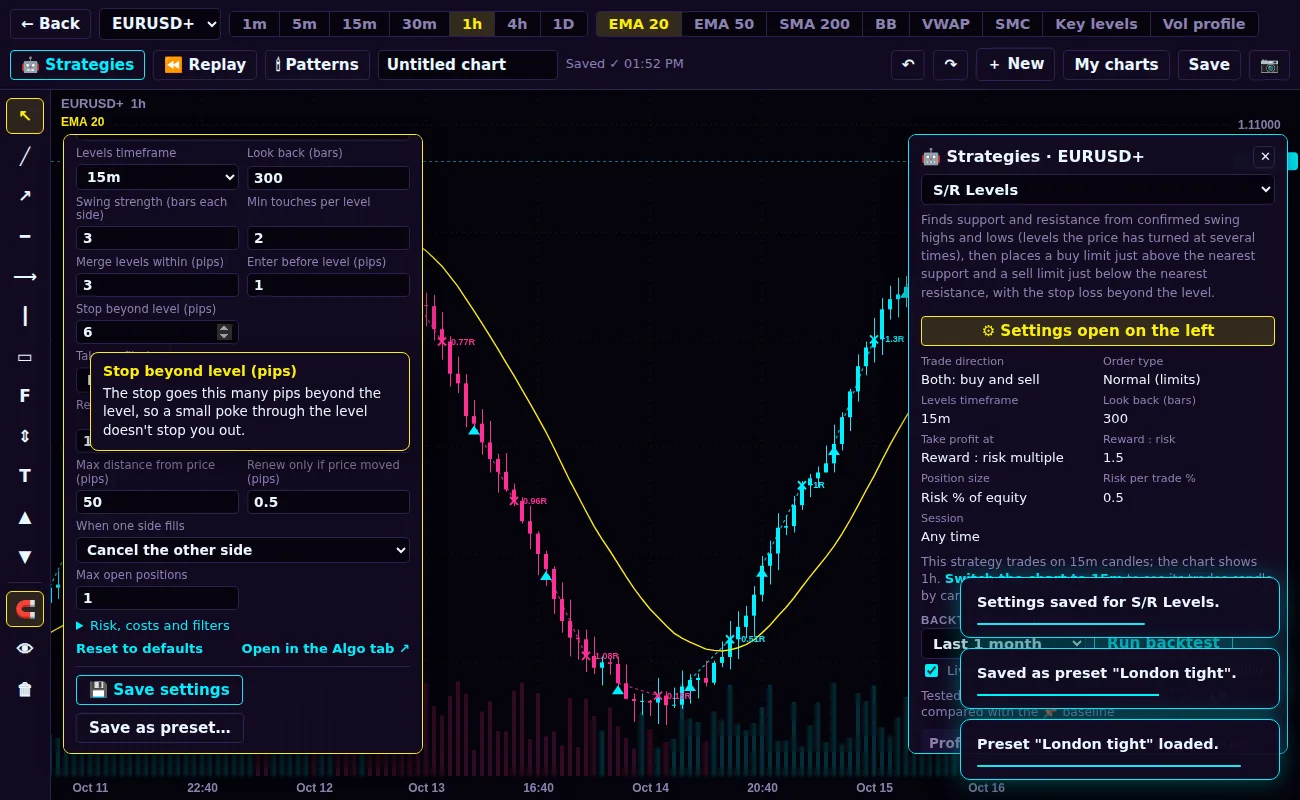Select the 5m timeframe tab

pos(304,24)
